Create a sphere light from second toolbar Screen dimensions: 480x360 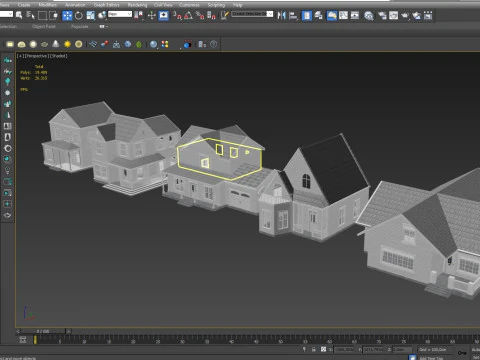[x=33, y=44]
